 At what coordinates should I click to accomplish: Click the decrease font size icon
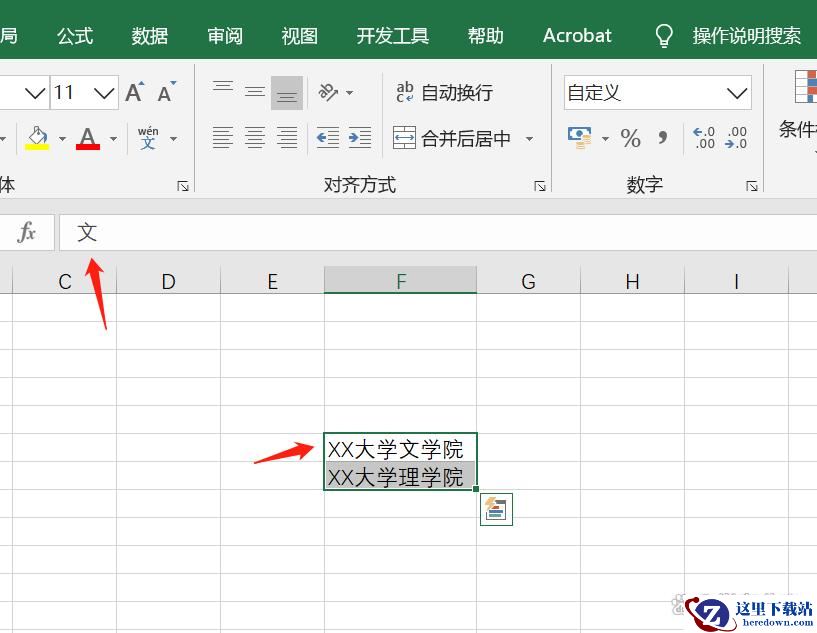[x=167, y=93]
